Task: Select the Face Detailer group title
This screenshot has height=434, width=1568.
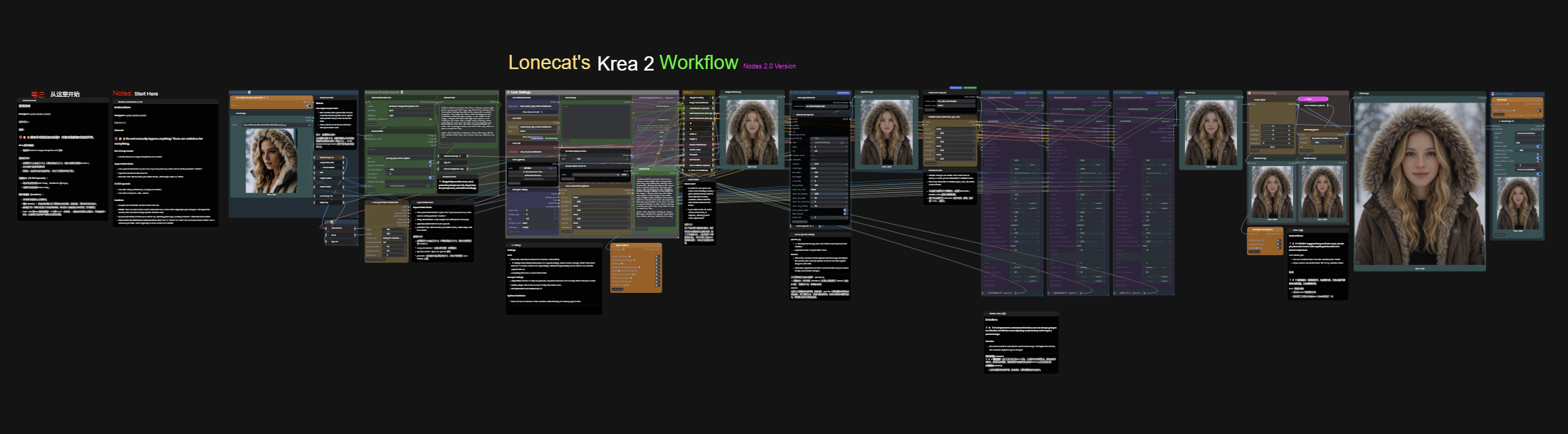Action: point(991,93)
